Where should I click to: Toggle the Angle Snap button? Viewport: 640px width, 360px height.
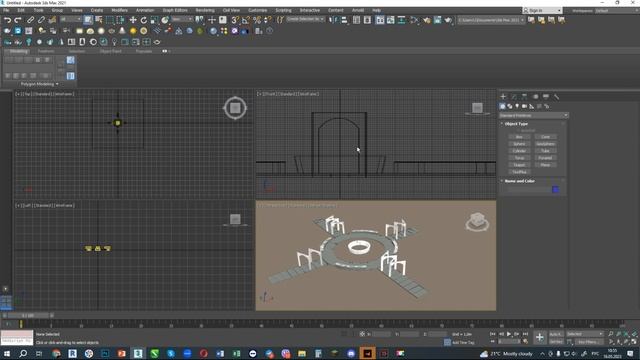(x=246, y=20)
